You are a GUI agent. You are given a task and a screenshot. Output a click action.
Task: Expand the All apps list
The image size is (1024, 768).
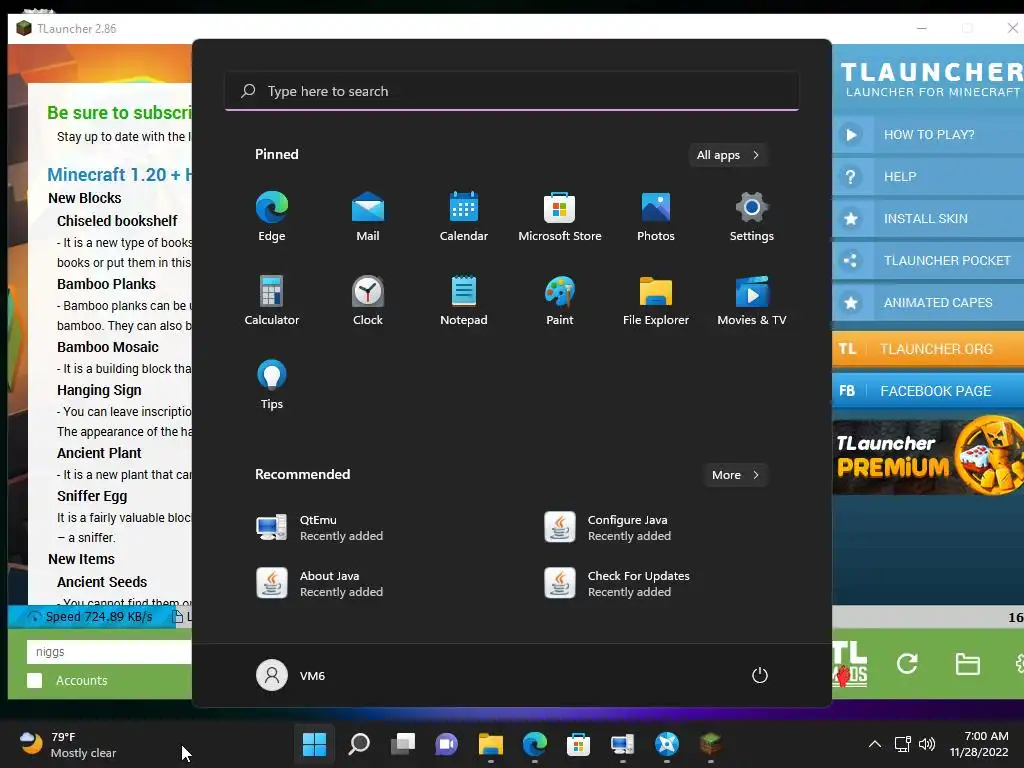pyautogui.click(x=728, y=155)
